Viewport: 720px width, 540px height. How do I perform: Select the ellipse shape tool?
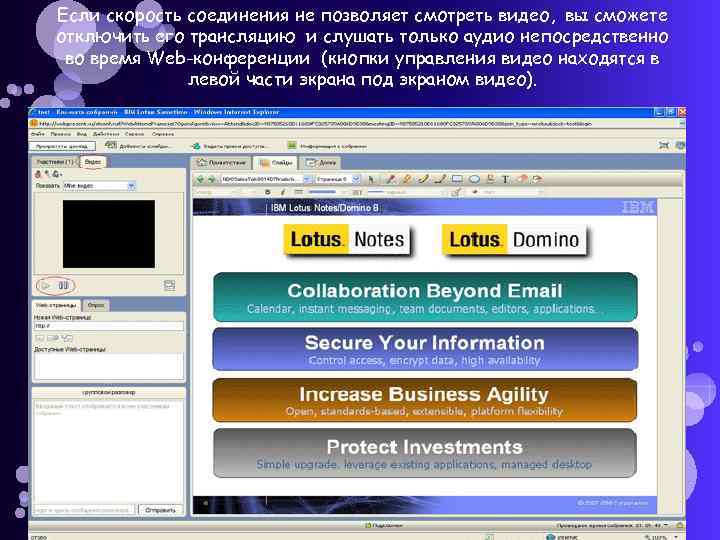[474, 179]
